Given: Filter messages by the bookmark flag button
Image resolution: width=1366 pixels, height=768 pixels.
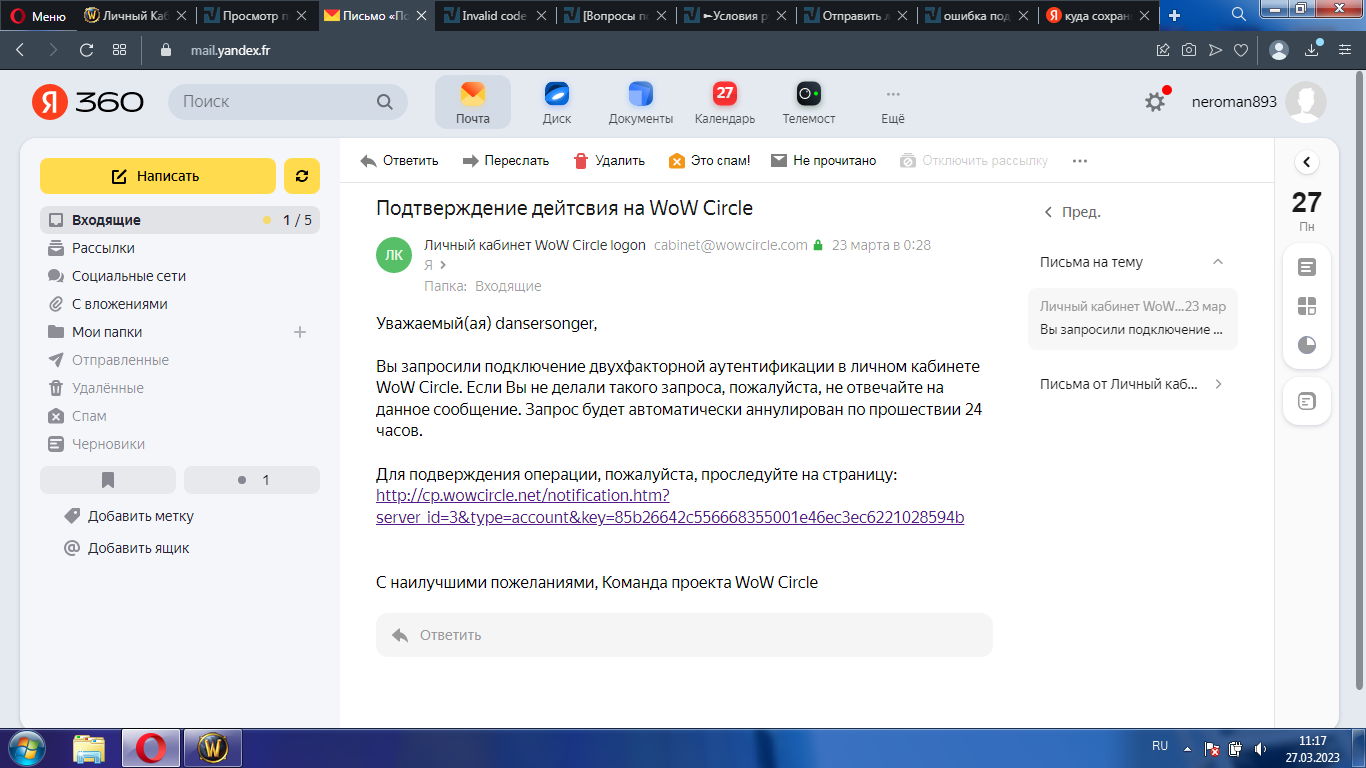Looking at the screenshot, I should (x=108, y=480).
